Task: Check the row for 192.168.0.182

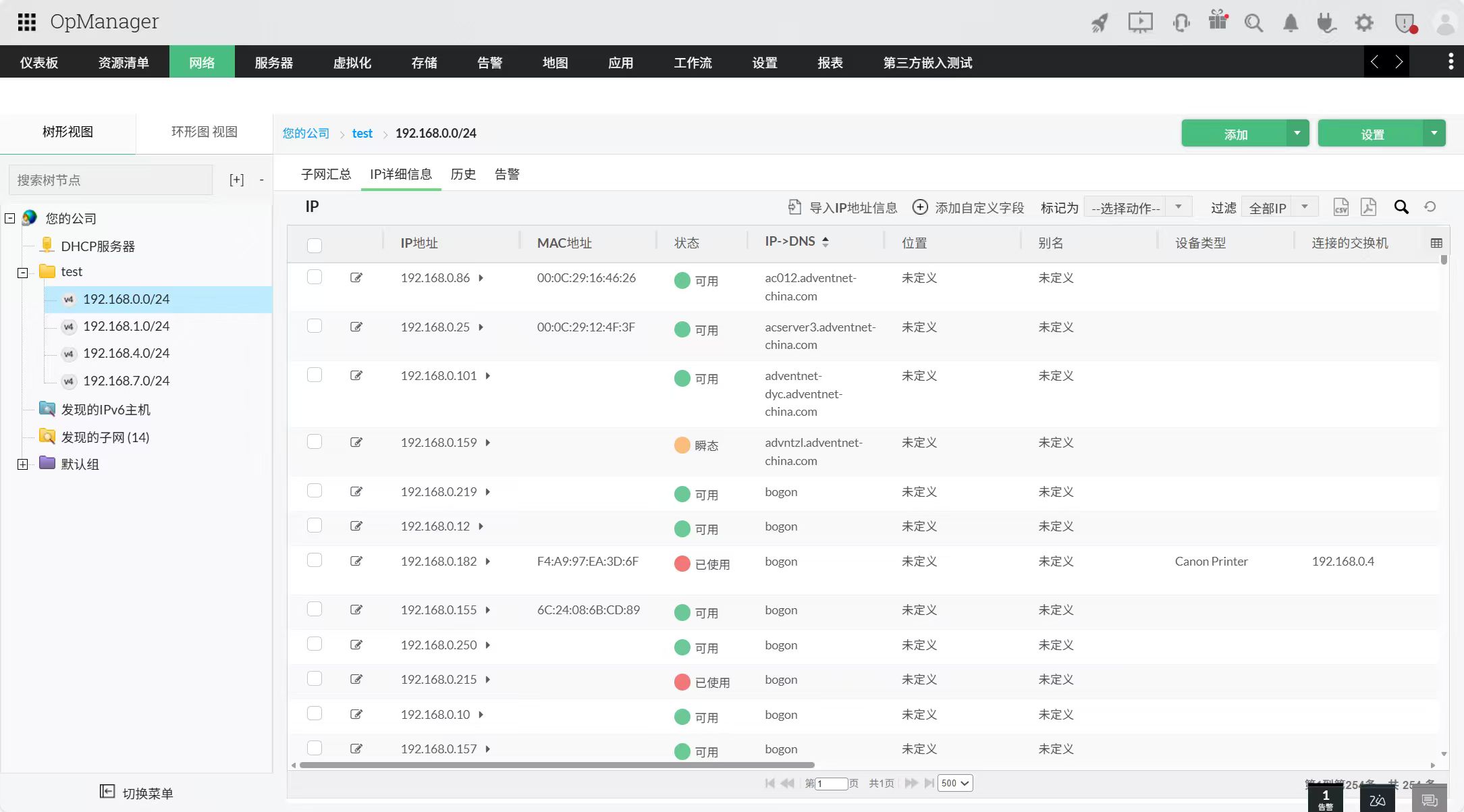Action: click(315, 560)
